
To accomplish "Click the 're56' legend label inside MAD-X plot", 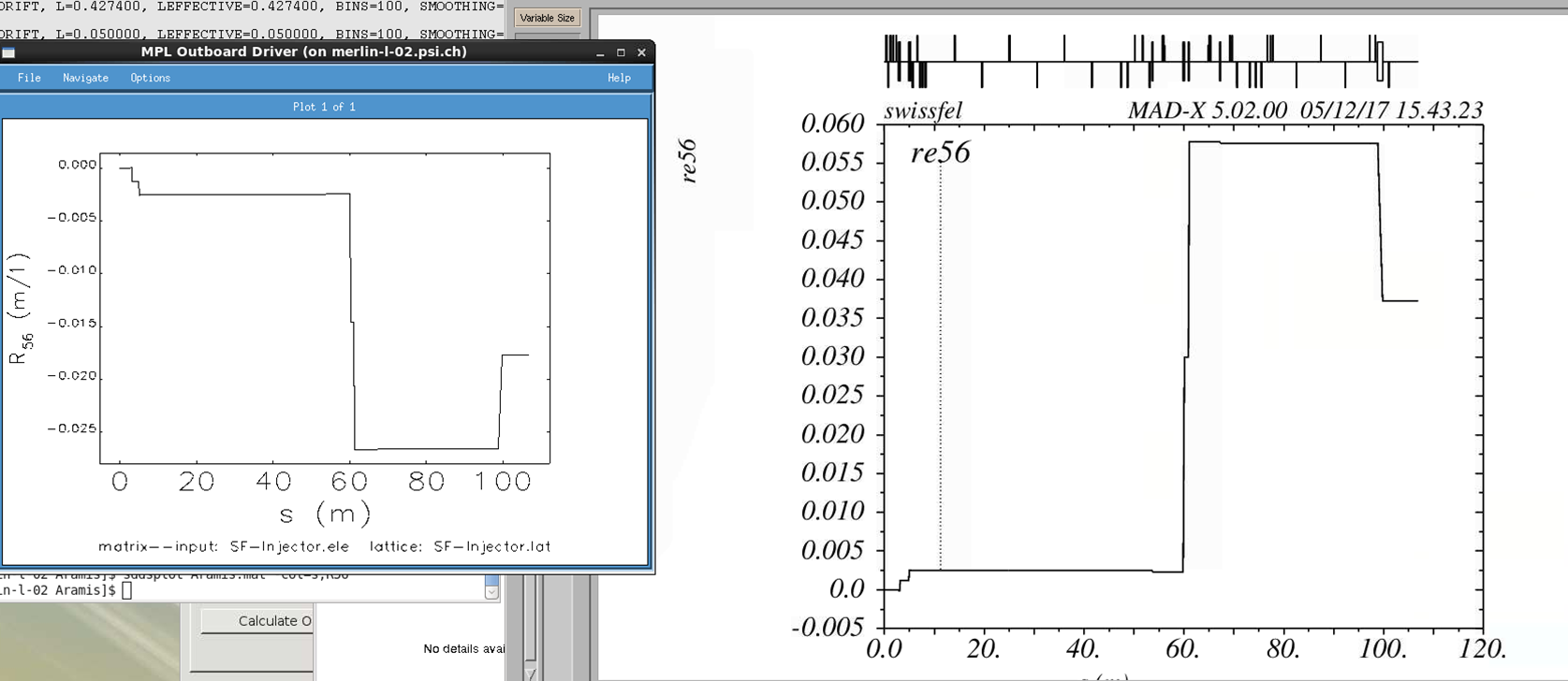I will click(941, 152).
